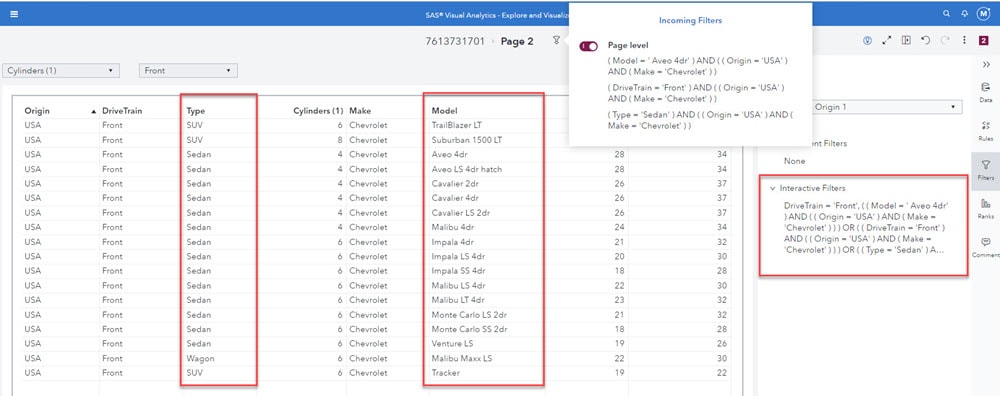Expand report to full screen
This screenshot has height=396, width=1000.
(886, 40)
